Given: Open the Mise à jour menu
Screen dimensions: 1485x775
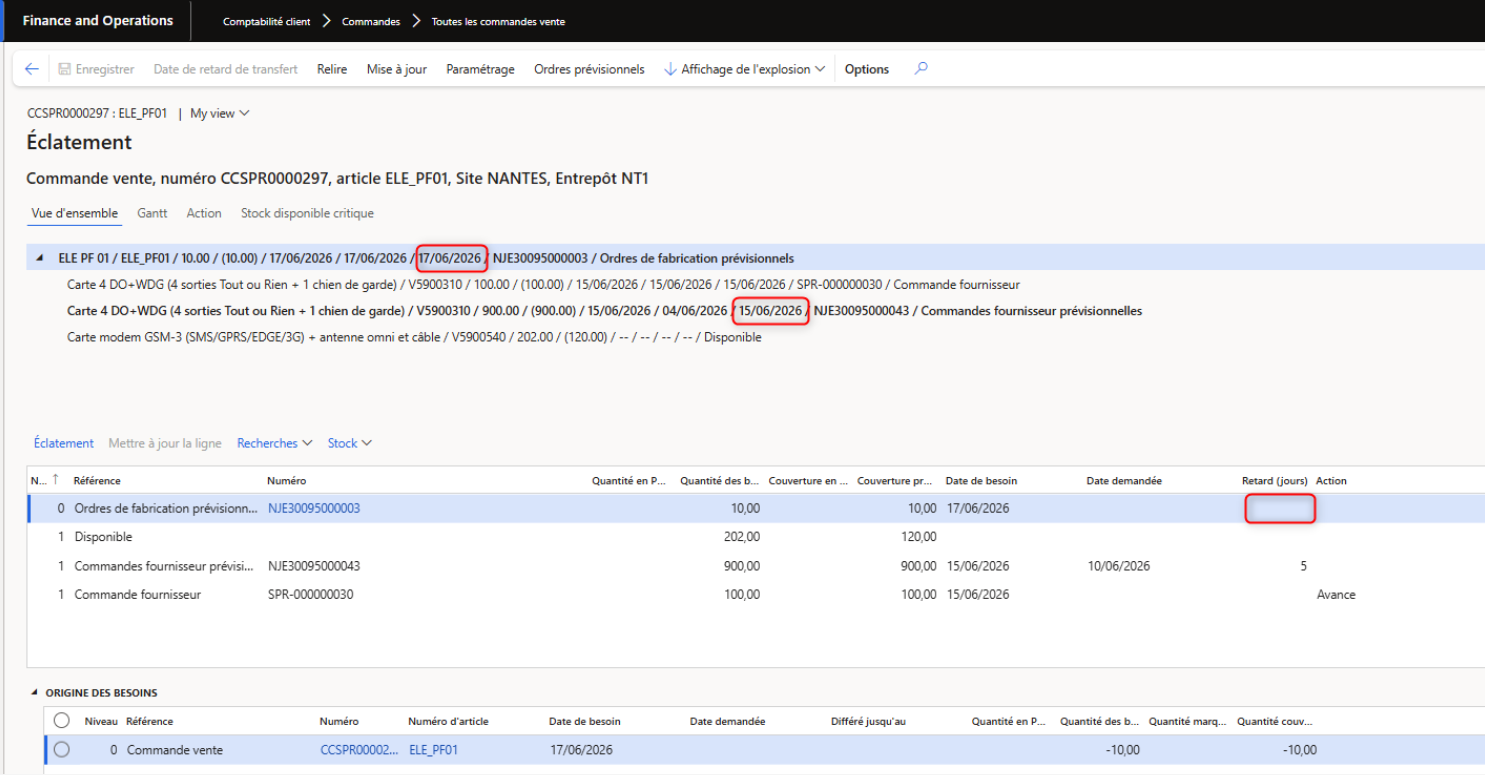Looking at the screenshot, I should pos(397,69).
